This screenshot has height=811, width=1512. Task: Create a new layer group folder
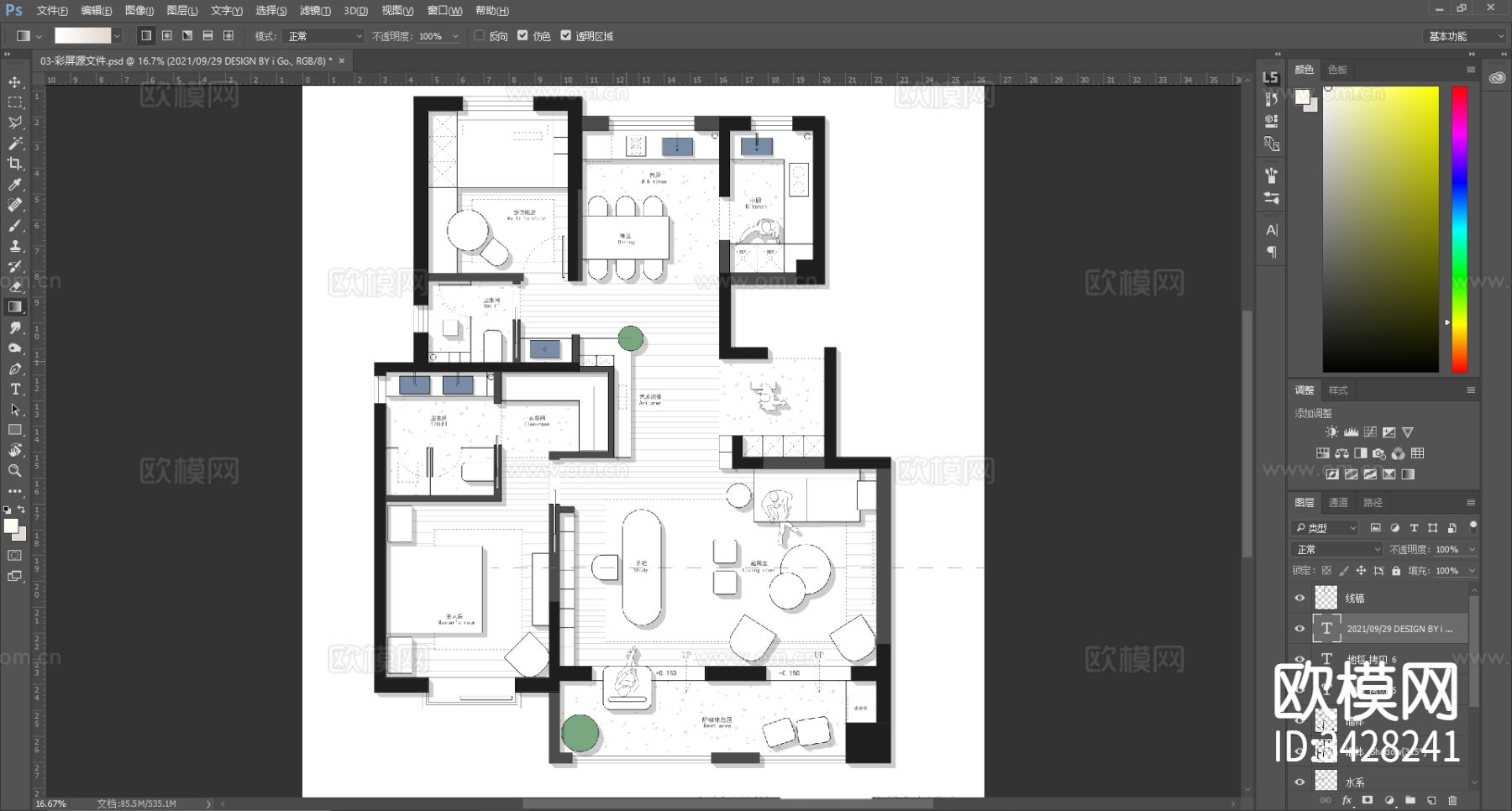1410,801
